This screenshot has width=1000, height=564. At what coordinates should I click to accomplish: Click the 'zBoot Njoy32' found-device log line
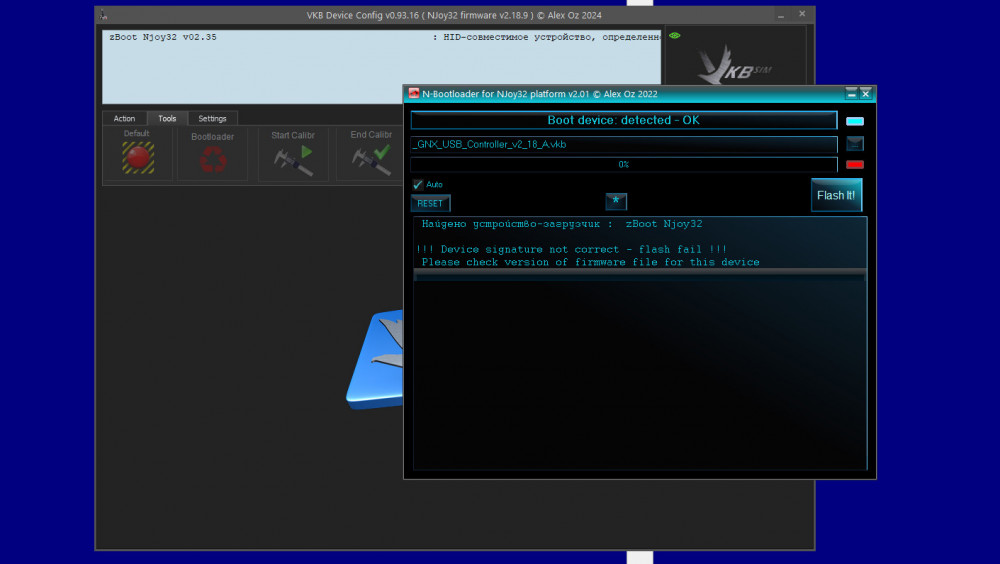pyautogui.click(x=562, y=224)
